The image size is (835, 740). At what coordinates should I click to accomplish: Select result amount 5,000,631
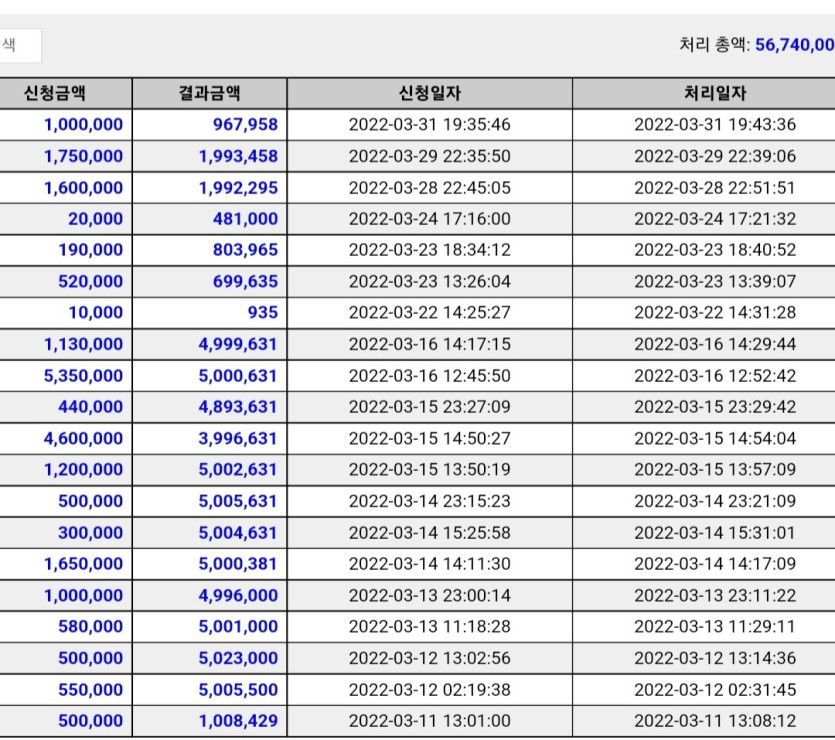click(238, 376)
